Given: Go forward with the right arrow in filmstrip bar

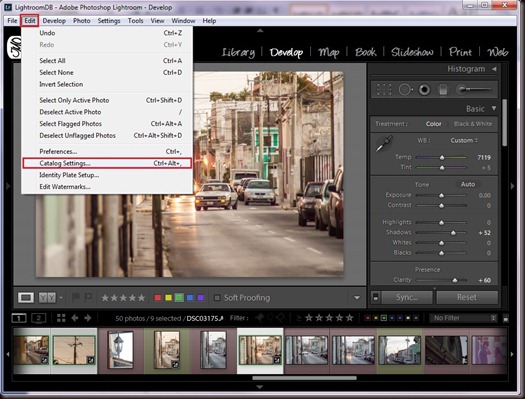Looking at the screenshot, I should tap(87, 318).
